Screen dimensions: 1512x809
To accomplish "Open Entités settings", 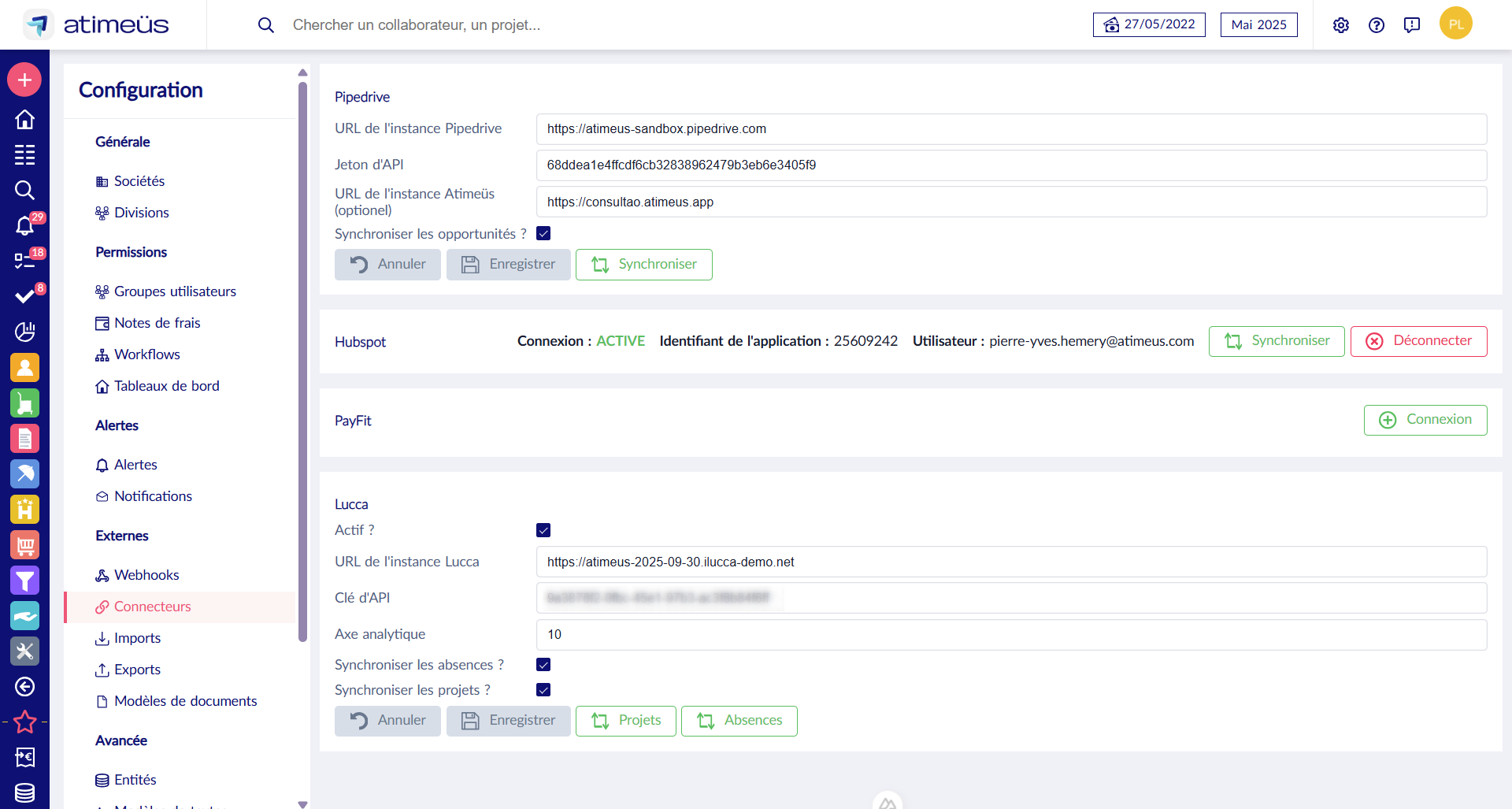I will [126, 780].
